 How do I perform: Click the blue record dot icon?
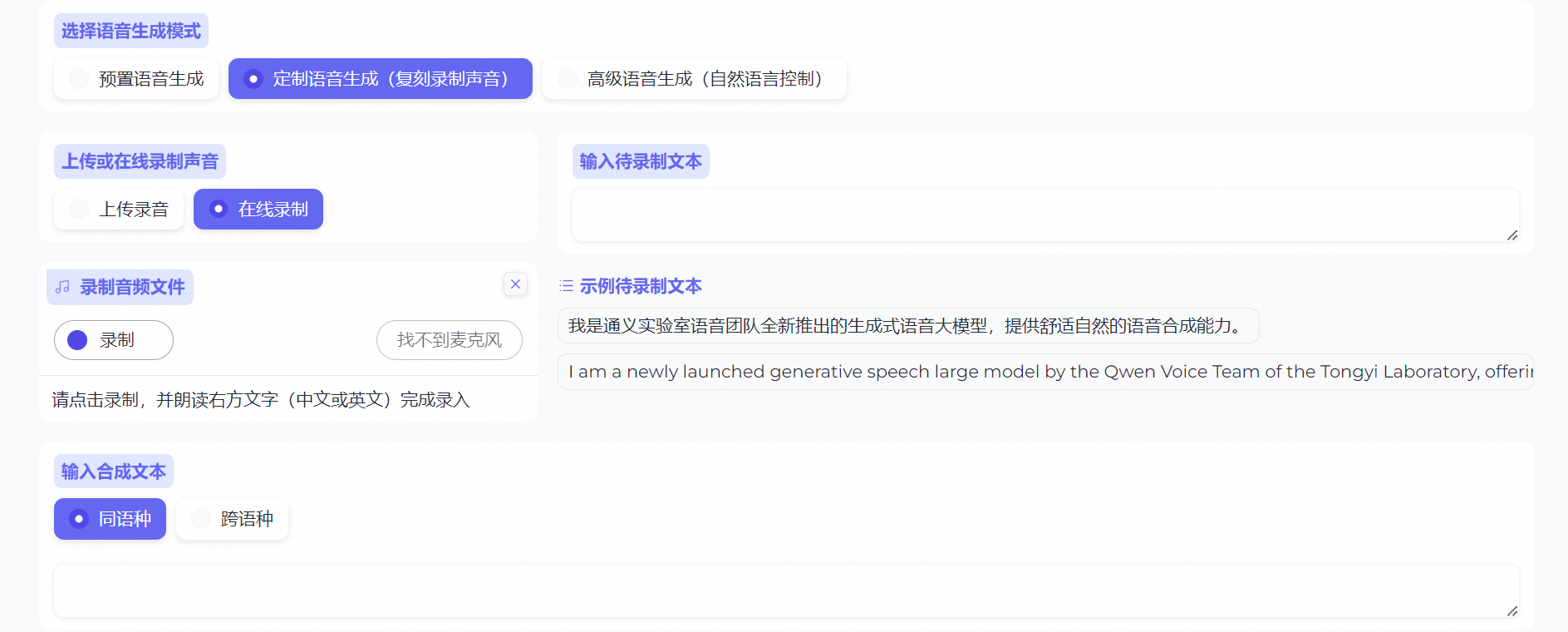[x=77, y=340]
